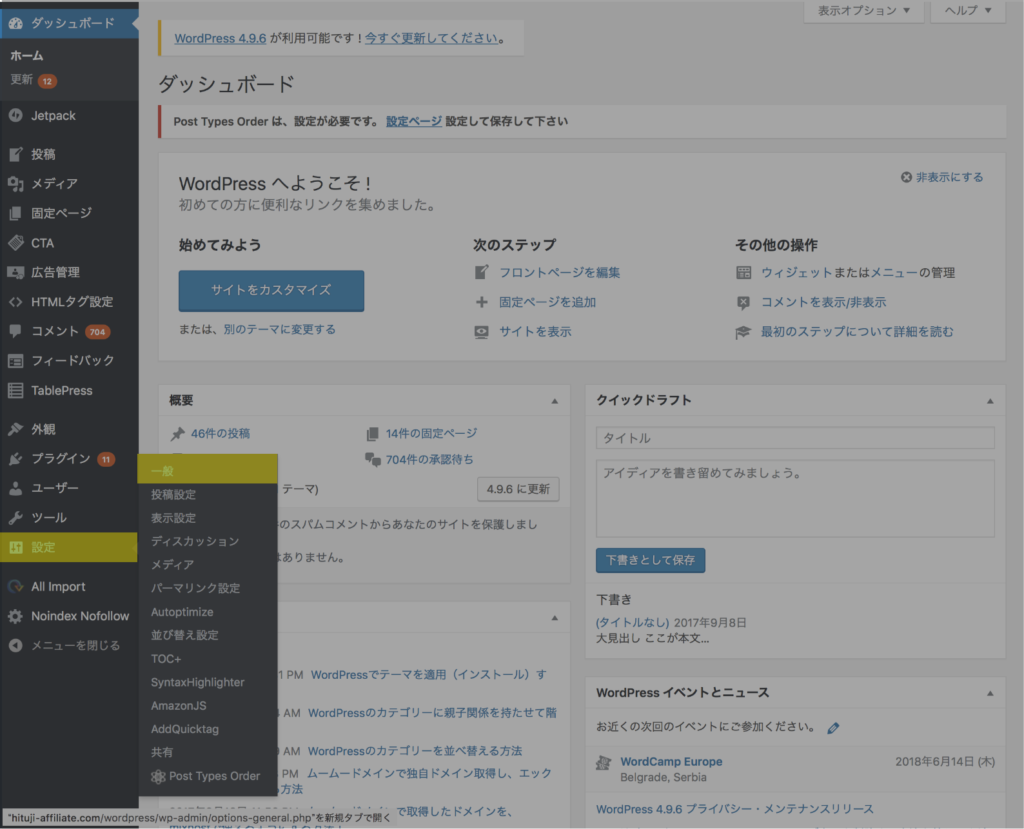Click the 4.9.6 に更新 button

(x=518, y=489)
